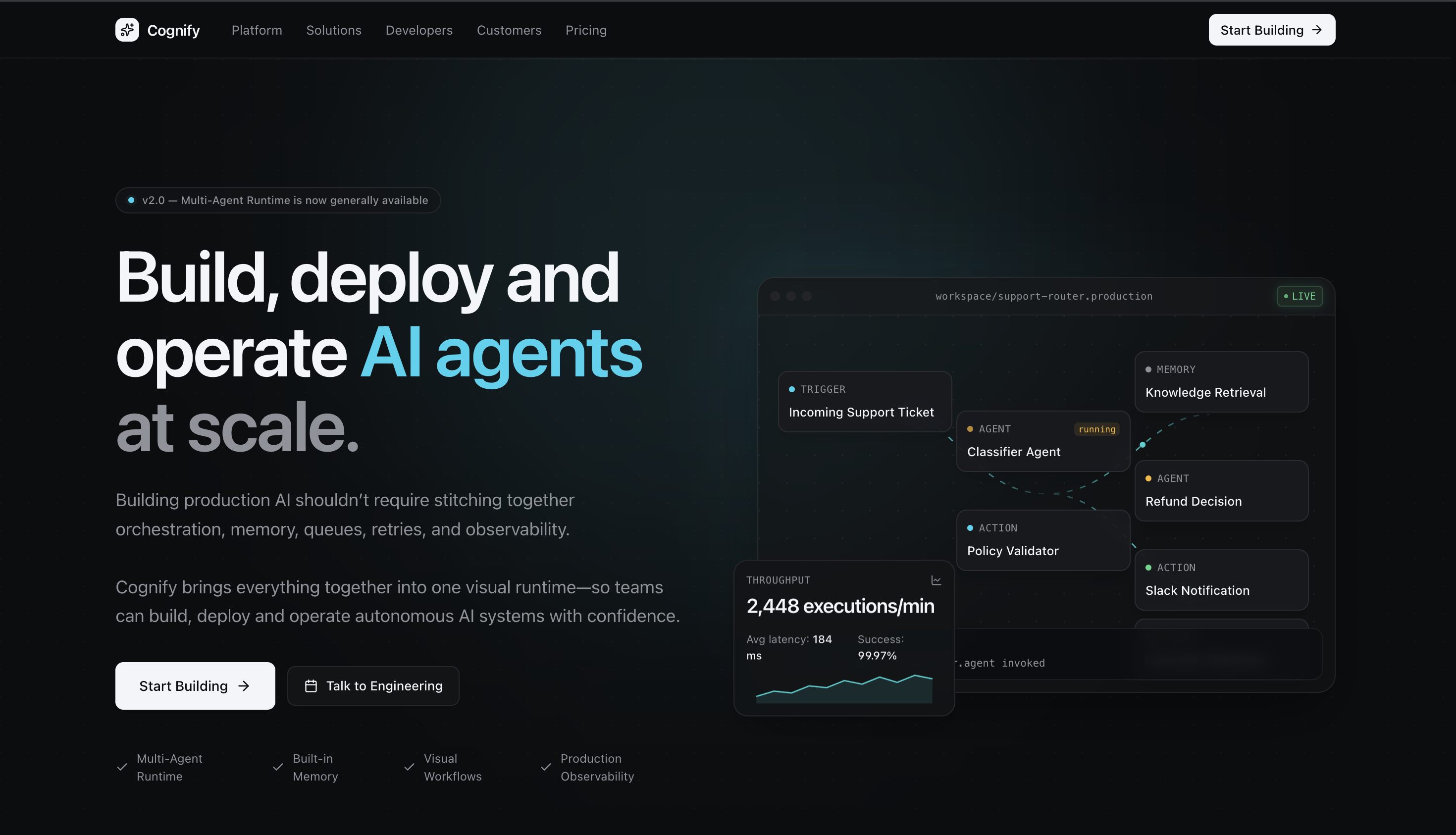Screen dimensions: 1456x835
Task: Select the Slack Notification action node
Action: [x=1221, y=579]
